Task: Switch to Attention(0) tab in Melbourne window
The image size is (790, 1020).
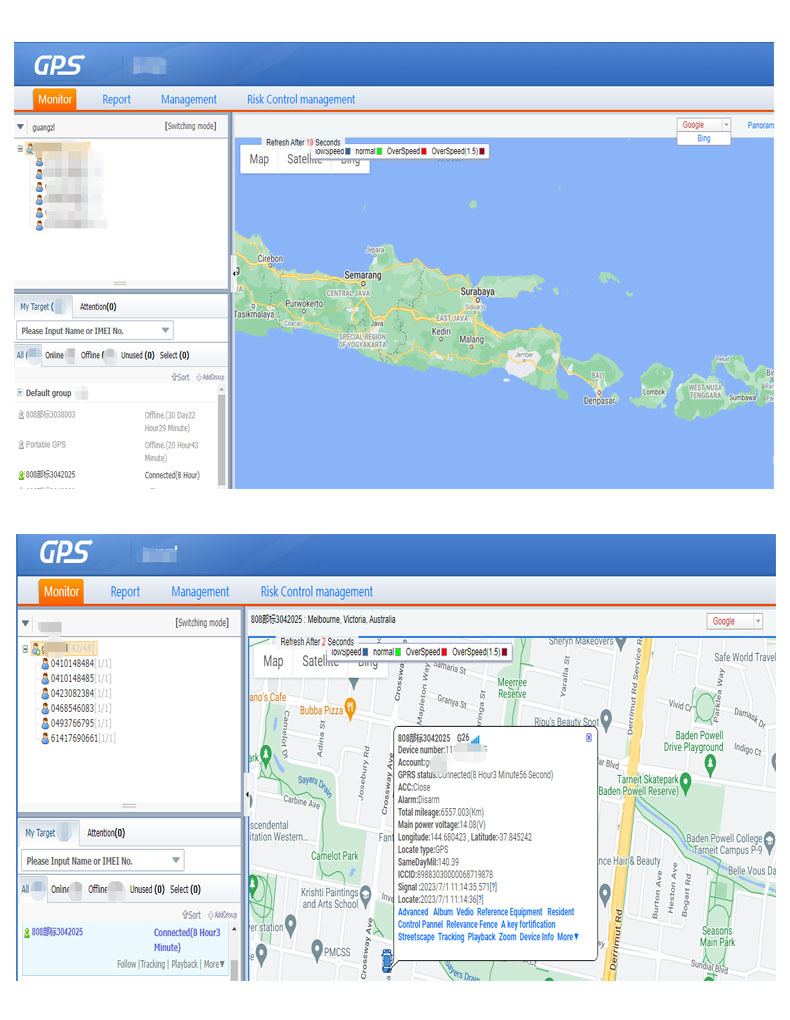Action: click(x=105, y=833)
